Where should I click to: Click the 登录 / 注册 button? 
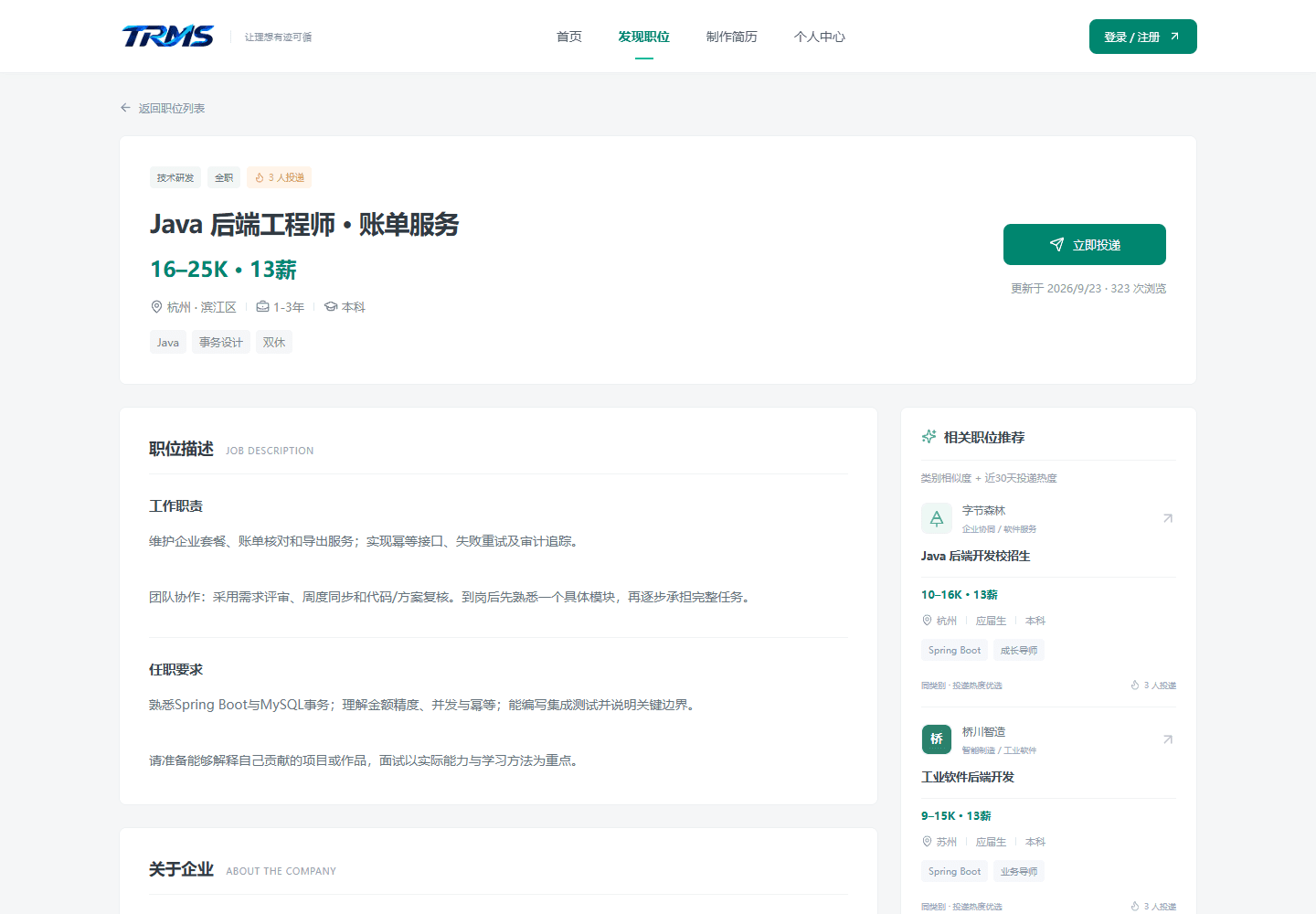coord(1142,37)
